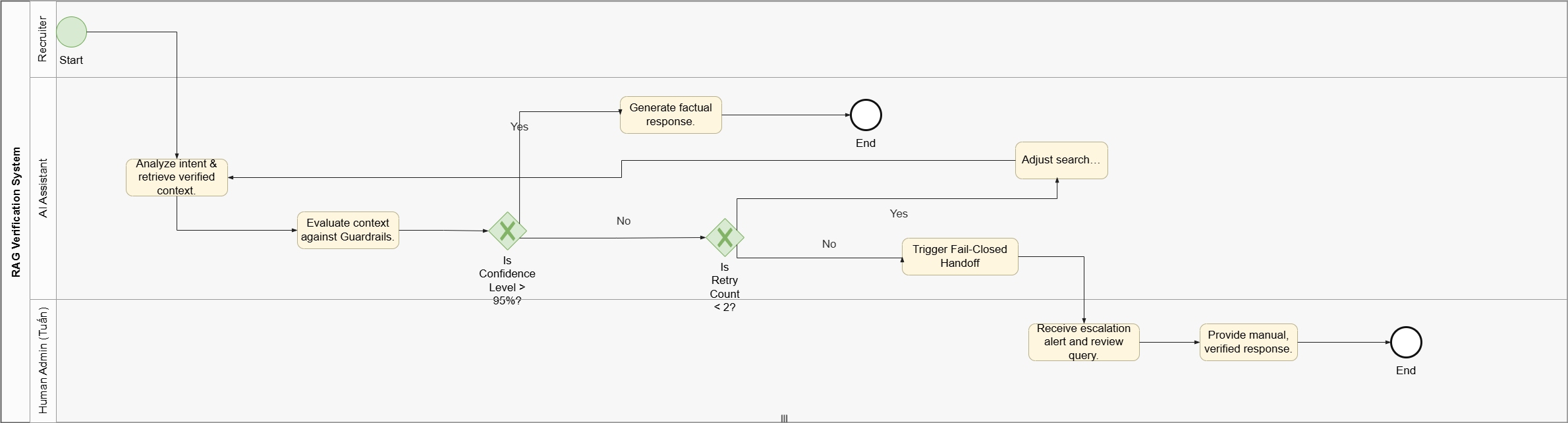
Task: Click the No label between the two gateways
Action: 623,221
